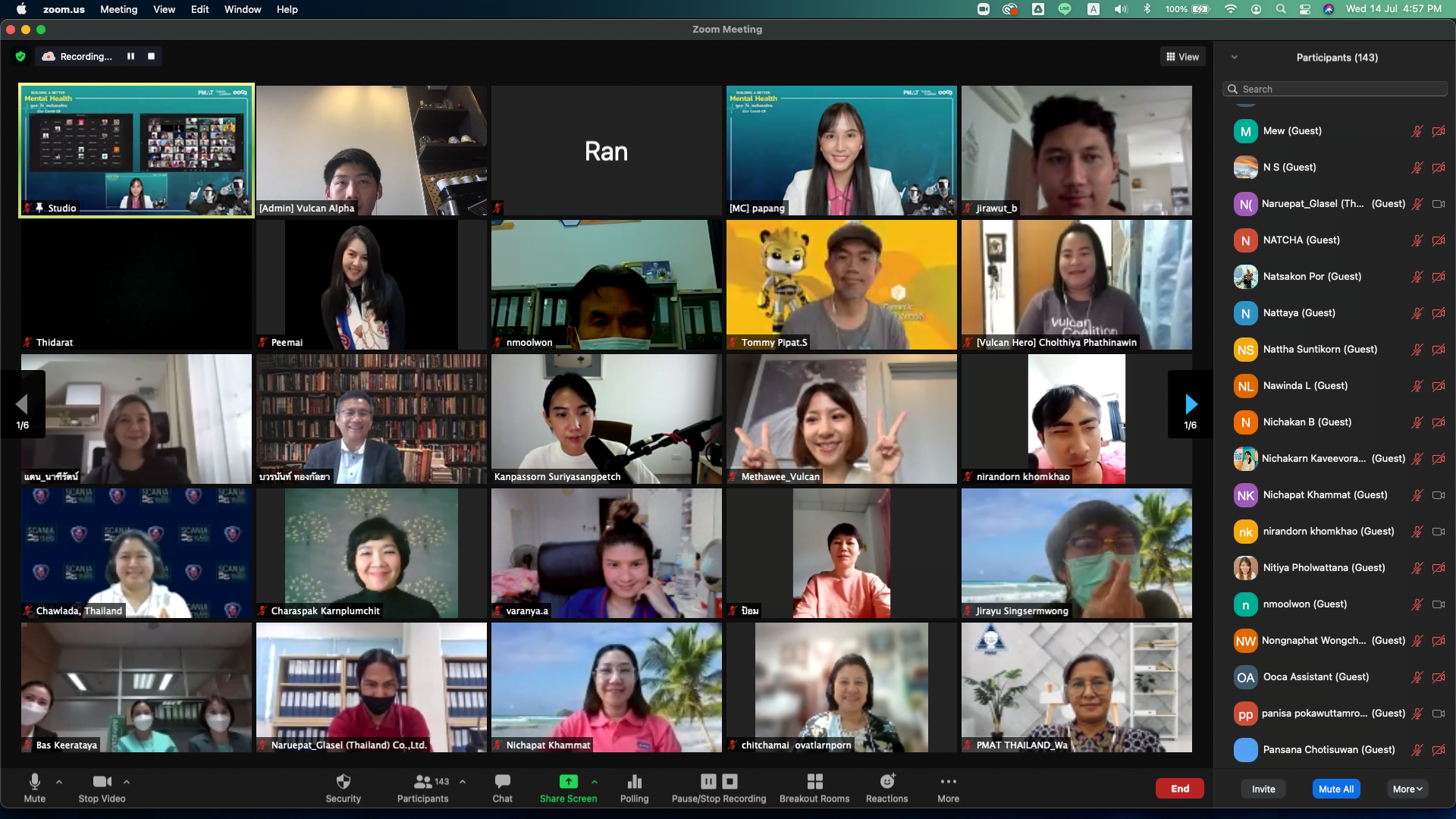Pause recording using the top-left pause icon
This screenshot has width=1456, height=819.
pos(130,56)
